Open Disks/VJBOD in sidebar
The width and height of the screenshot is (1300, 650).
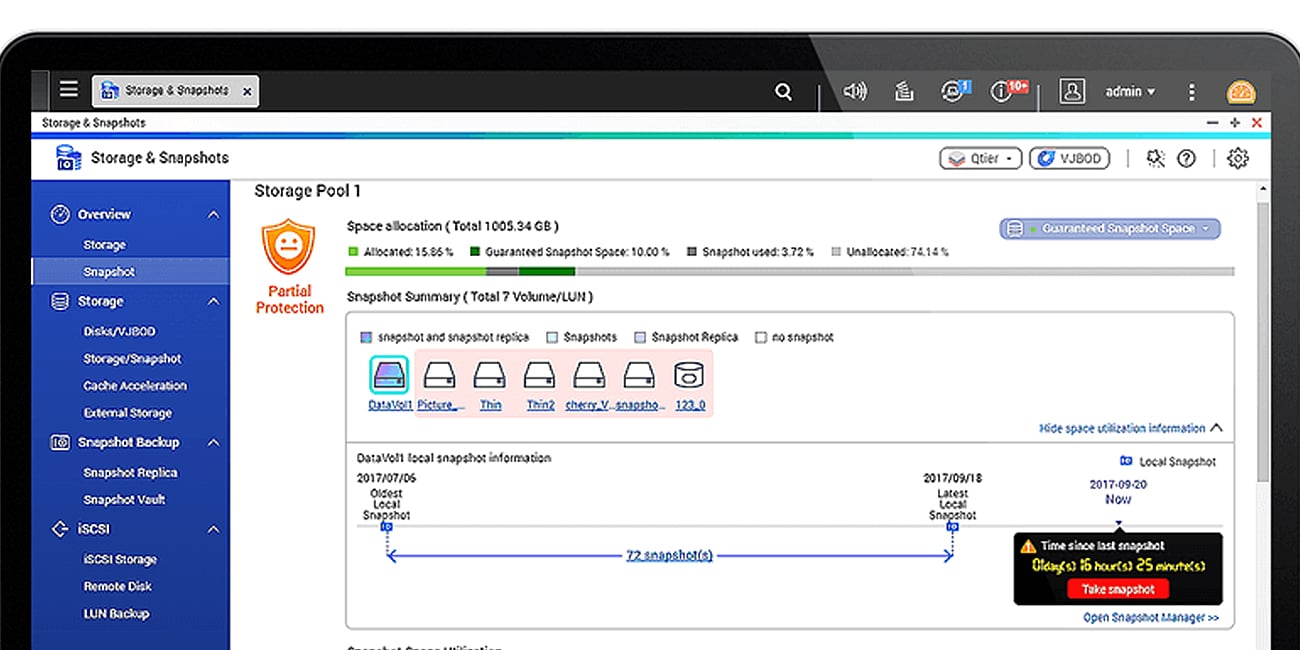[119, 331]
